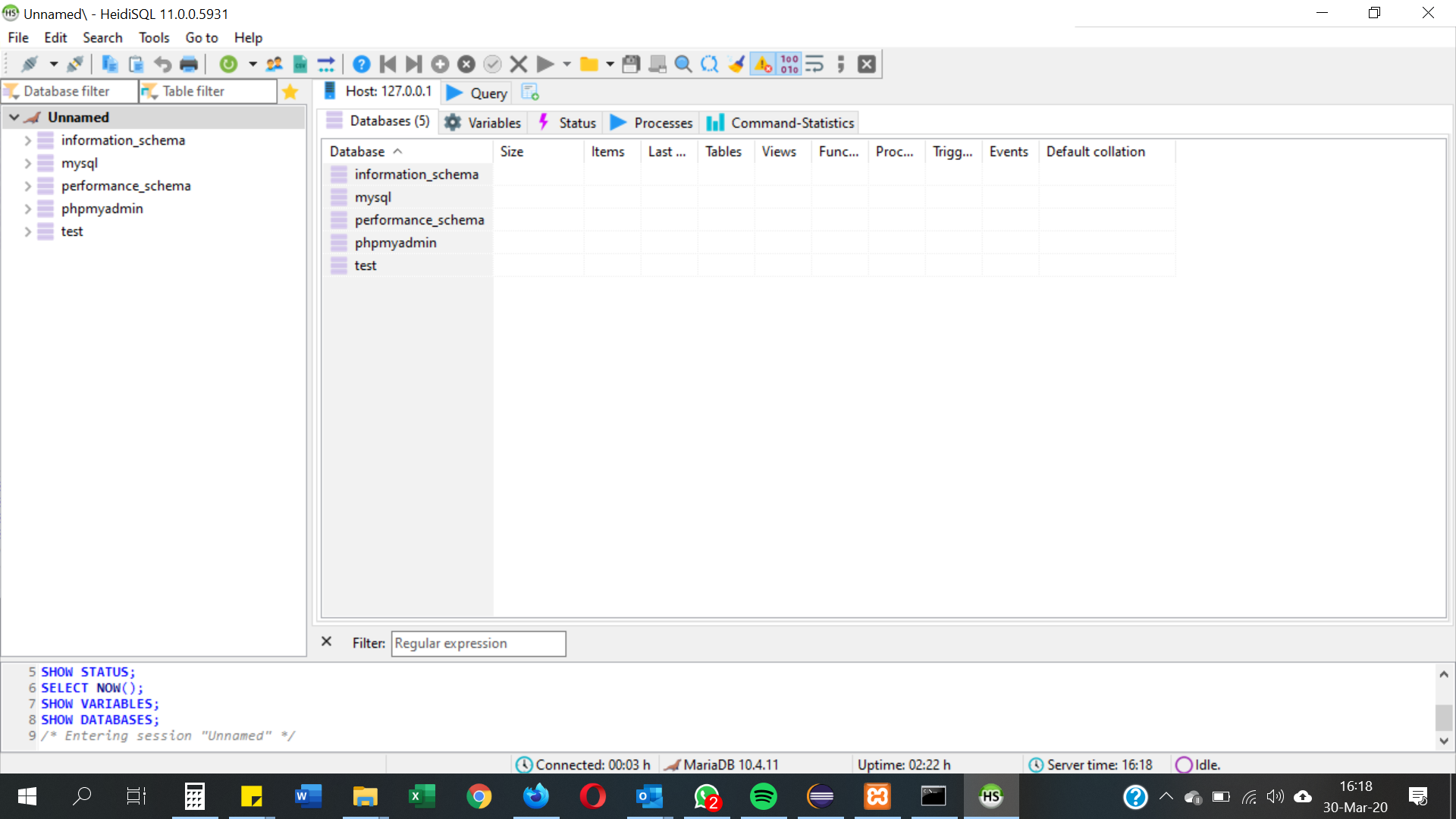Click the run query play icon
Image resolution: width=1456 pixels, height=819 pixels.
pos(544,64)
